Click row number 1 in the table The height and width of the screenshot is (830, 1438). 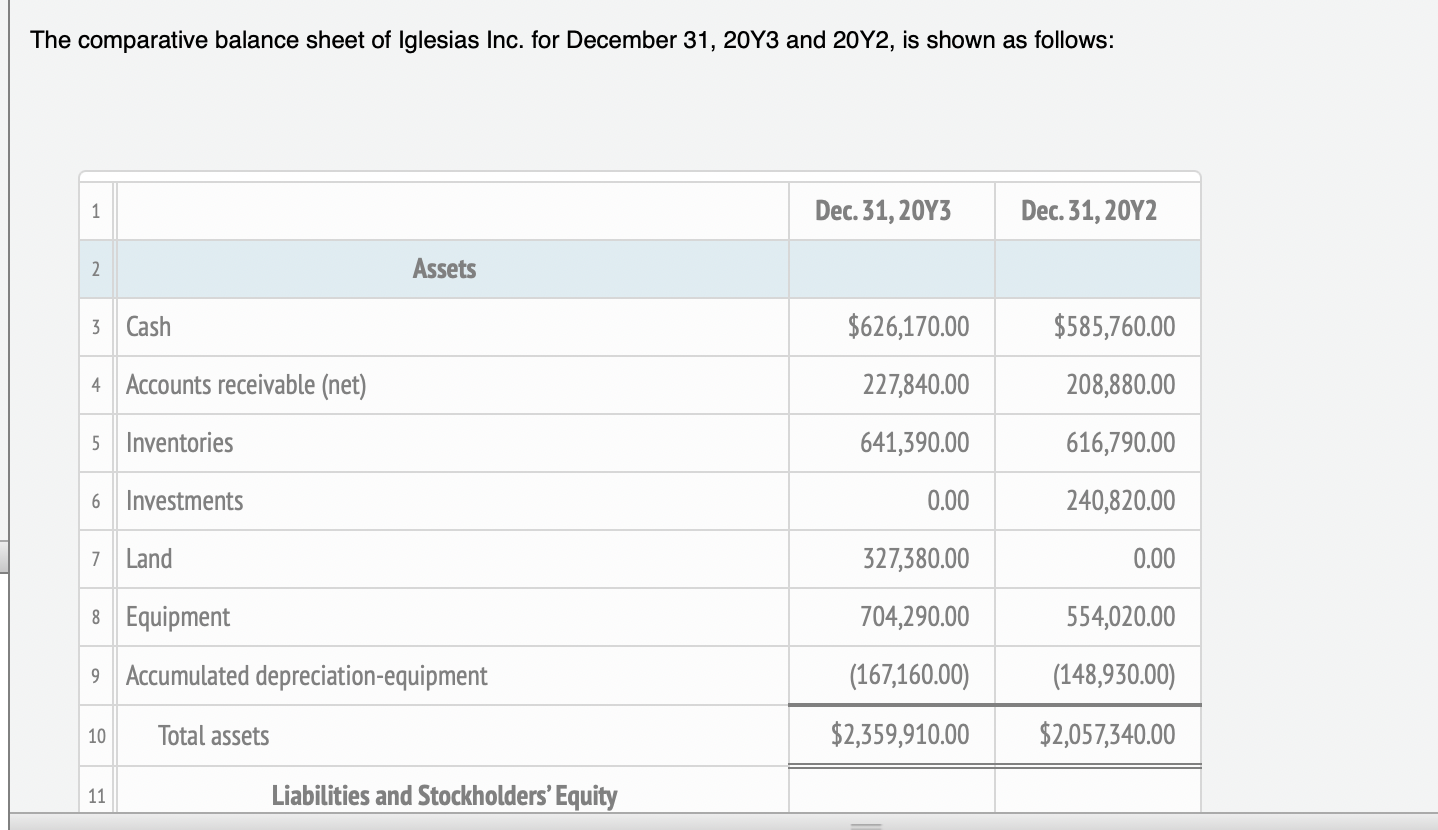coord(95,211)
